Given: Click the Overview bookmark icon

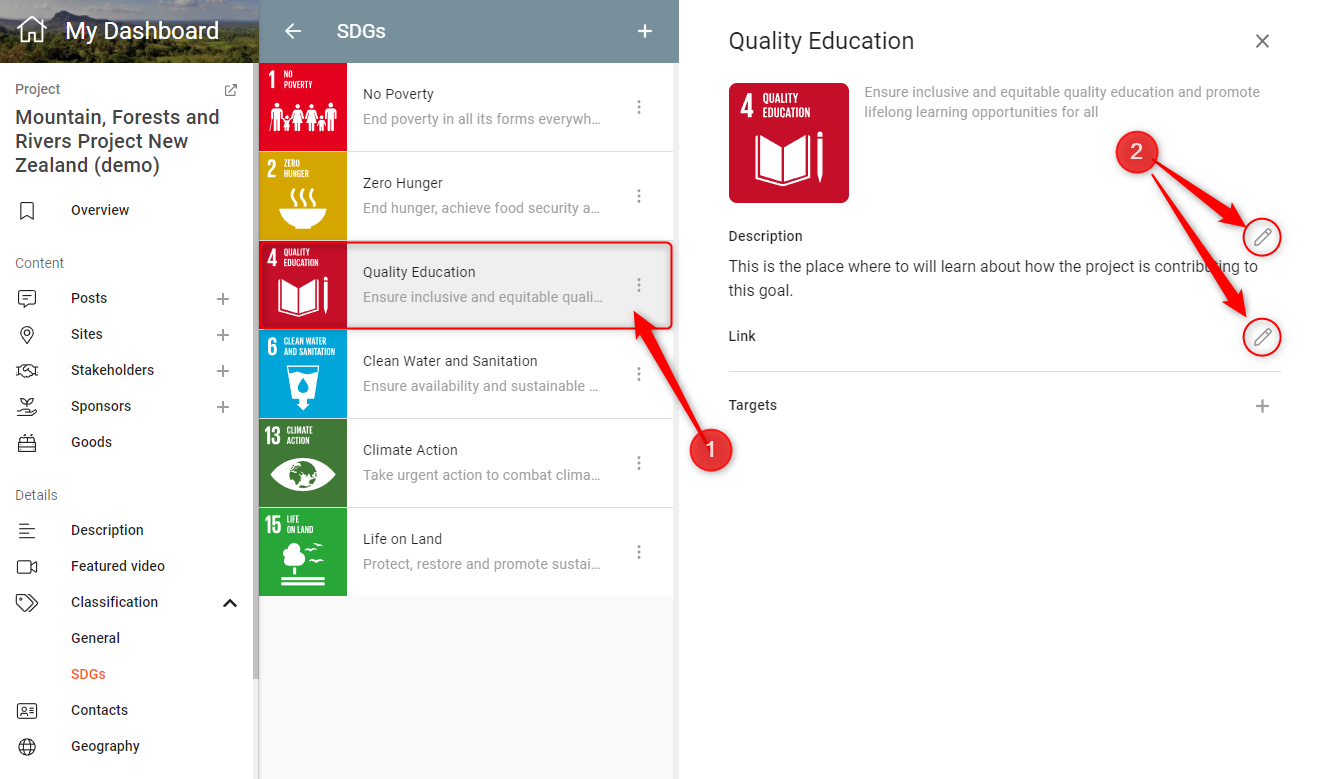Looking at the screenshot, I should point(27,210).
